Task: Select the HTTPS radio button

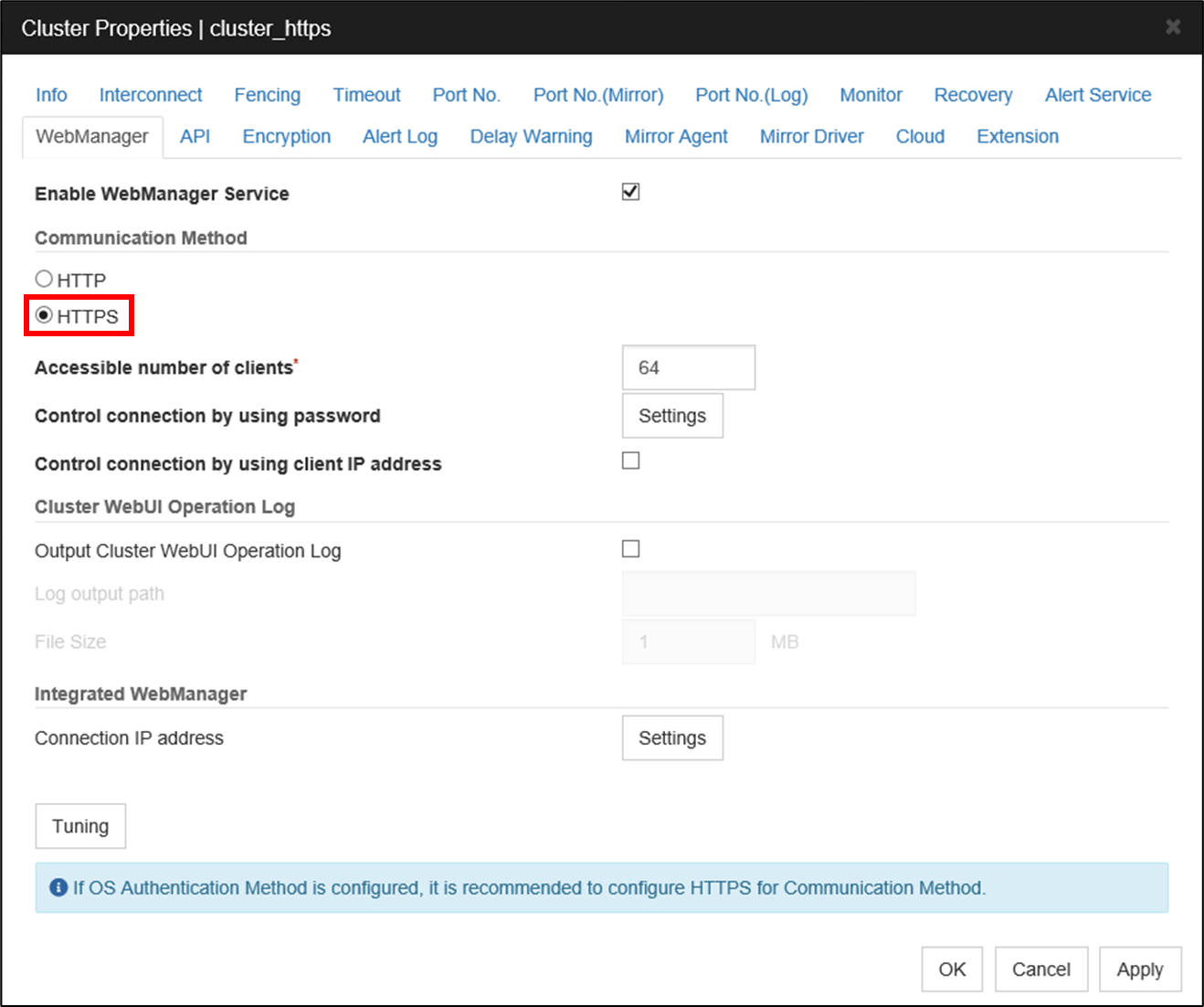Action: coord(44,315)
